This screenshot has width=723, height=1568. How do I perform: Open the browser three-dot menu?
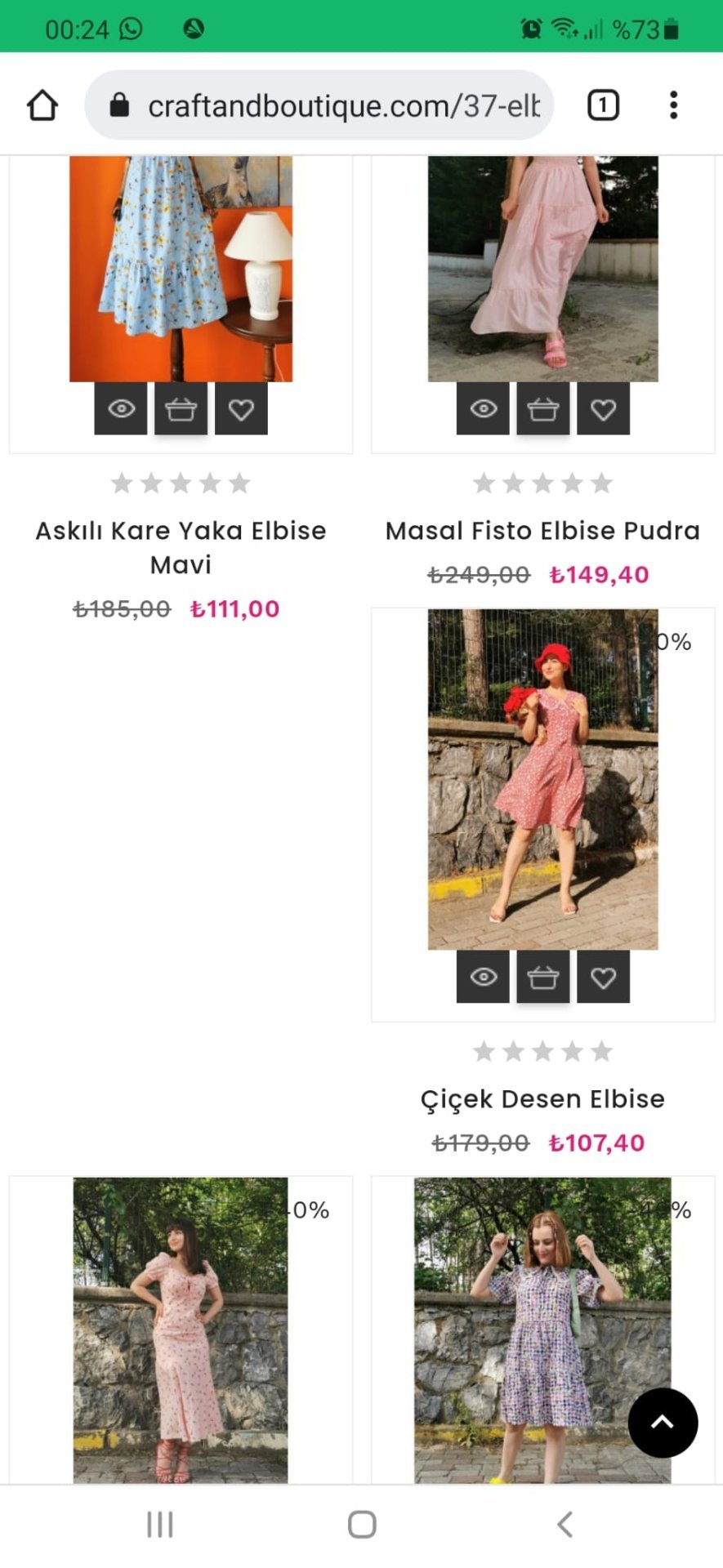coord(673,105)
